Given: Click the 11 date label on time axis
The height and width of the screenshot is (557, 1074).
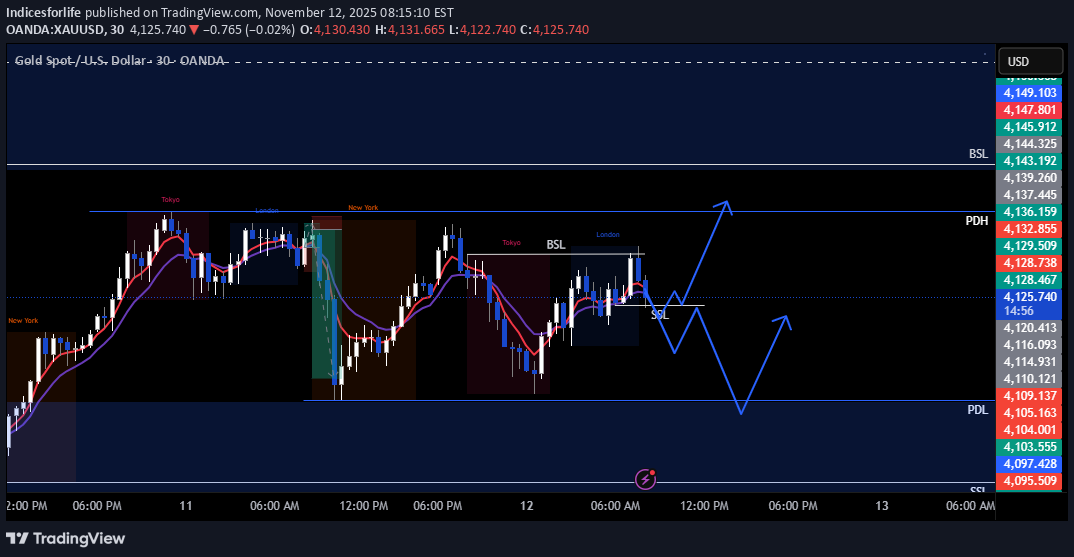Looking at the screenshot, I should [x=186, y=506].
